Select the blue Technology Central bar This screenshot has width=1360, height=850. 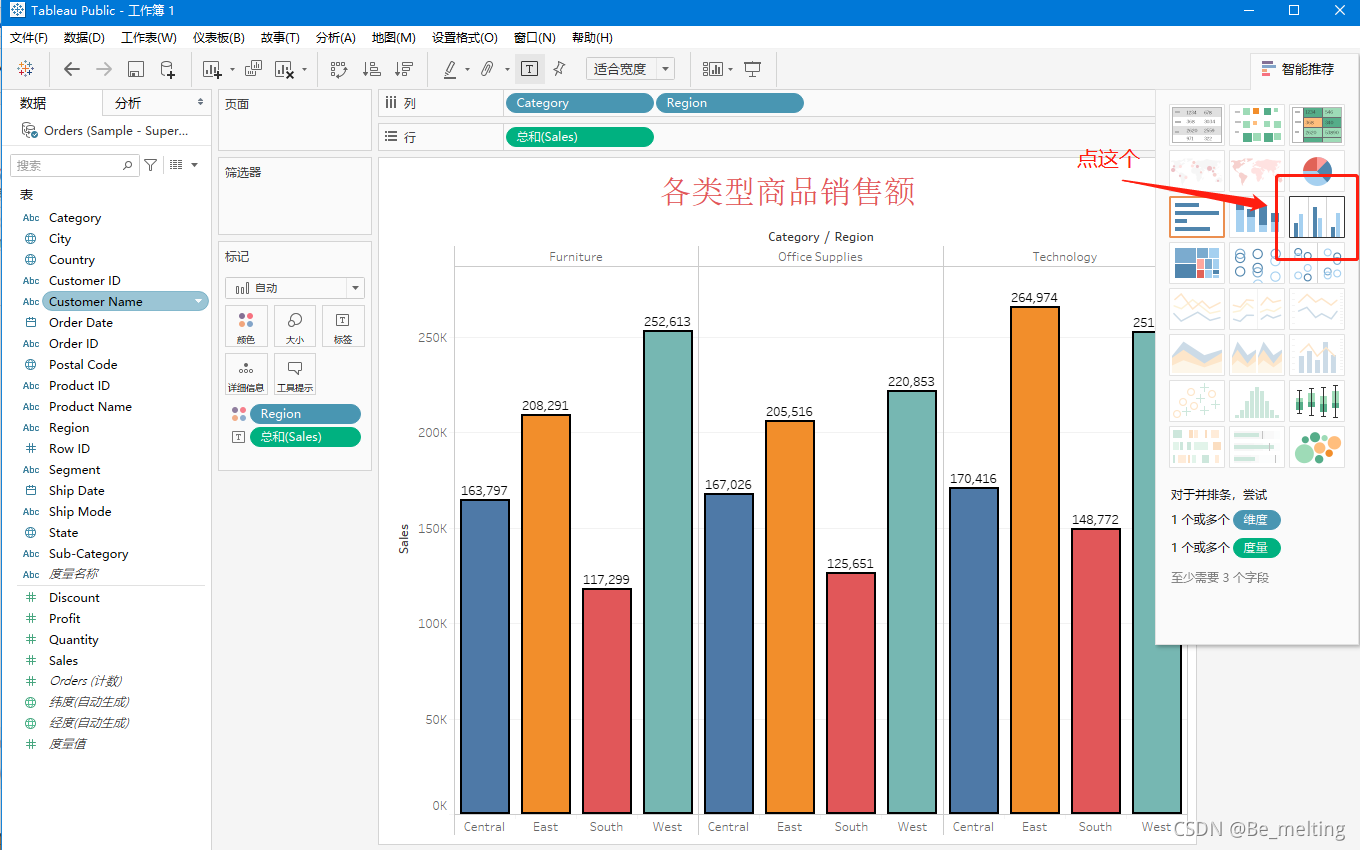(x=973, y=650)
